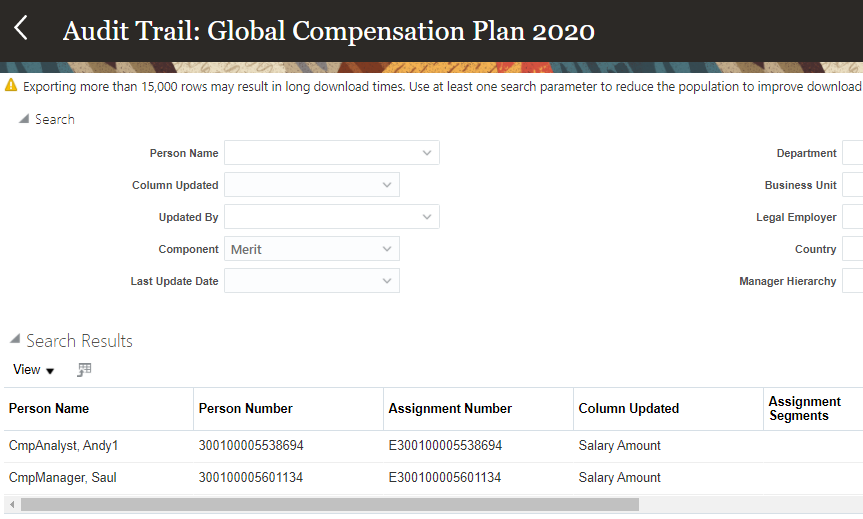Click the Business Unit input field
The height and width of the screenshot is (519, 863).
(x=852, y=185)
